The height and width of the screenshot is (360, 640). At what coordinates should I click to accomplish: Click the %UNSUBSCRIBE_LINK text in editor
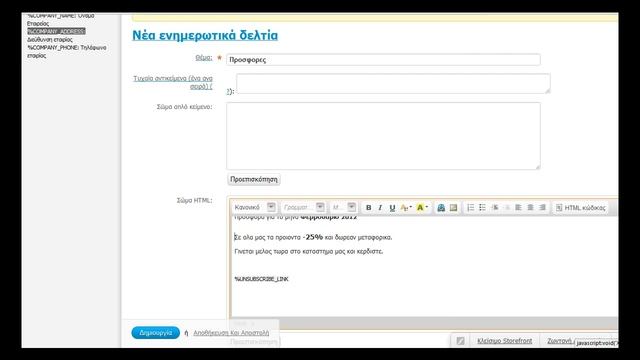point(261,279)
